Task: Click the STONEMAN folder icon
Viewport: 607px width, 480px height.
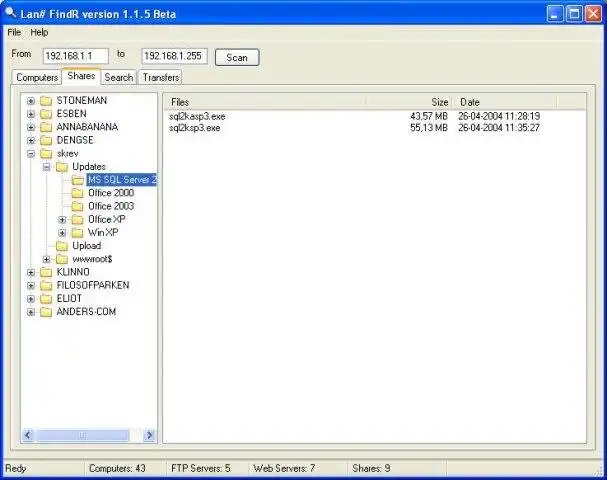Action: click(46, 101)
